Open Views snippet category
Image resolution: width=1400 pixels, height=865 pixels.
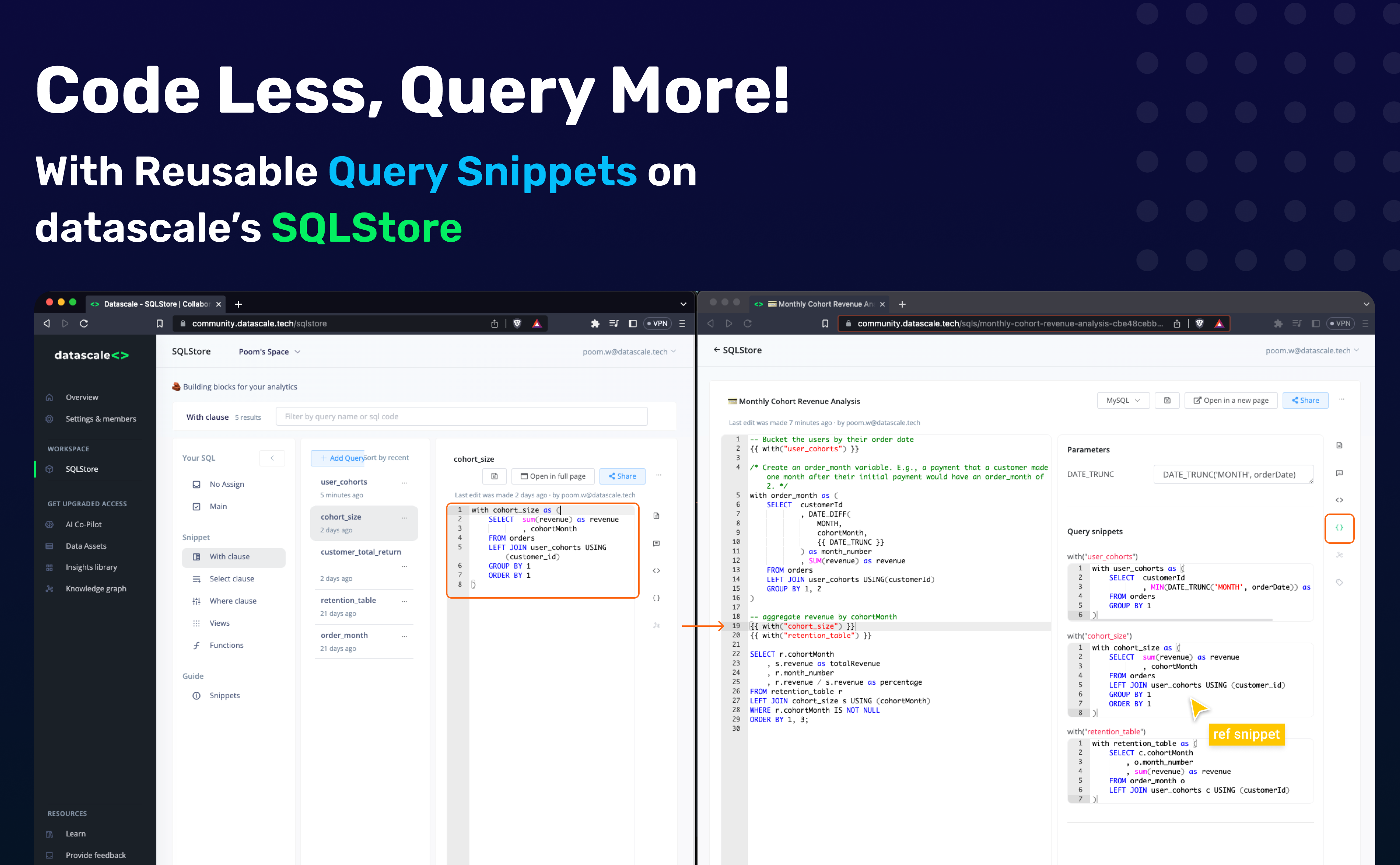click(220, 624)
